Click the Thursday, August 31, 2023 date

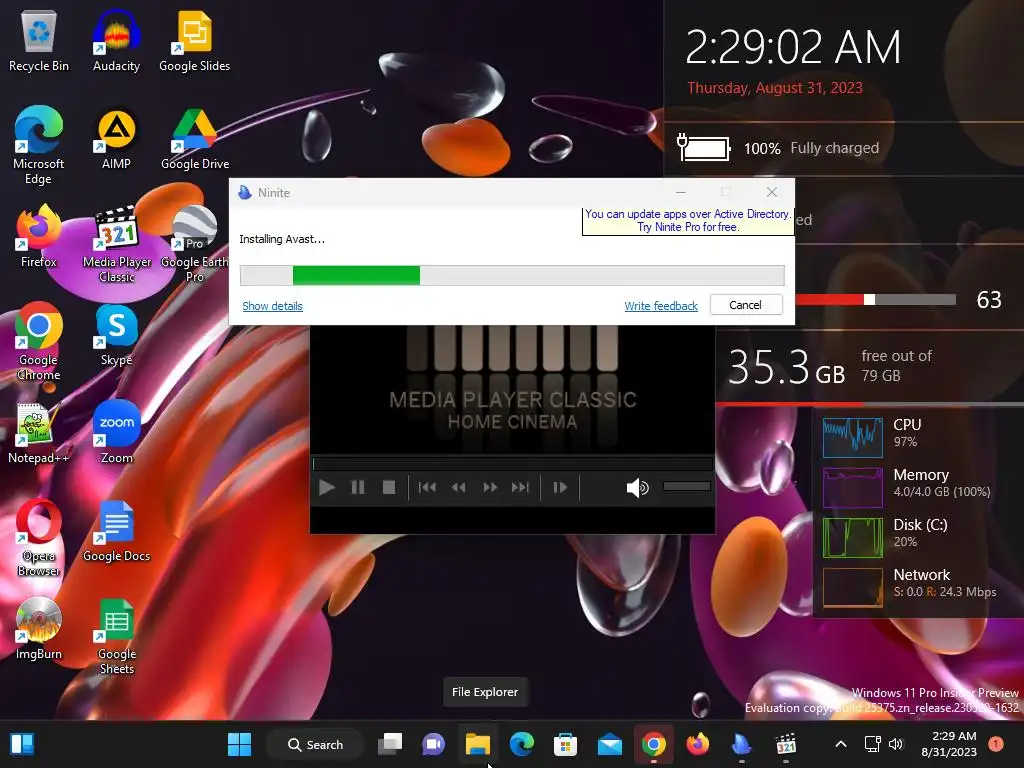point(775,88)
